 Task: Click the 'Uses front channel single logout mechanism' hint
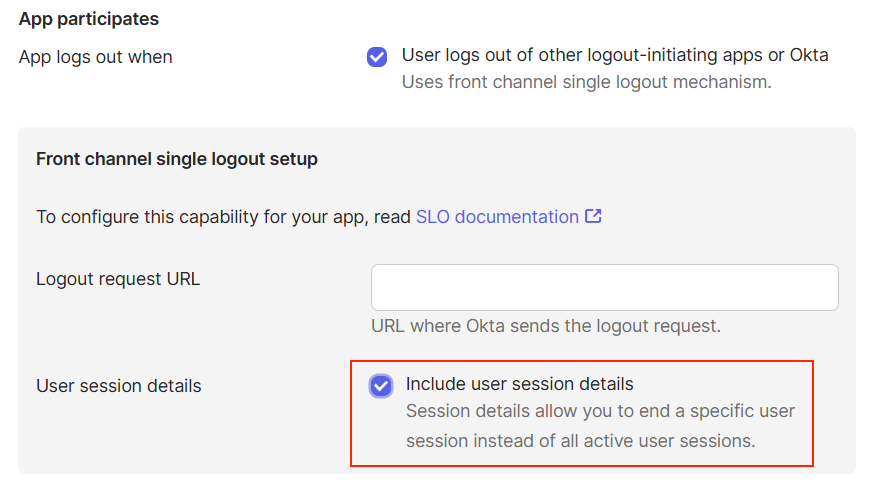point(586,82)
